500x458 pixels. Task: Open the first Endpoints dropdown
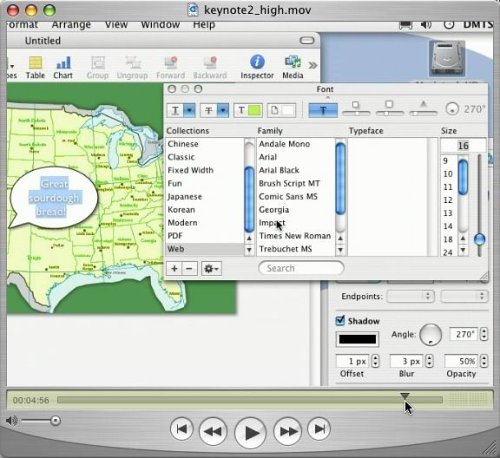pos(411,296)
